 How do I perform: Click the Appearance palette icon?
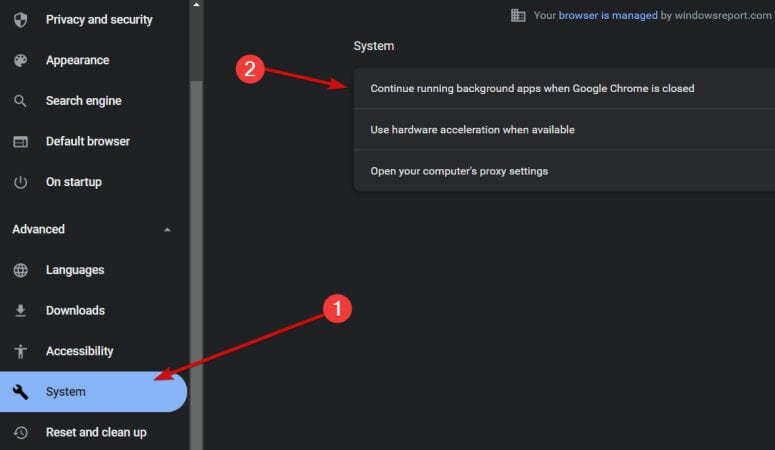click(20, 60)
